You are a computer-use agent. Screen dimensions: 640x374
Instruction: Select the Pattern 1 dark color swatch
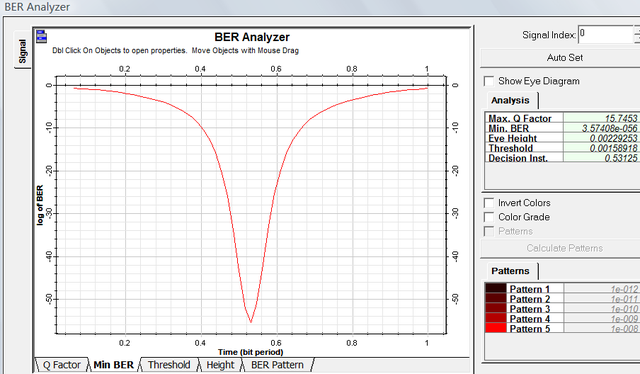pyautogui.click(x=496, y=288)
